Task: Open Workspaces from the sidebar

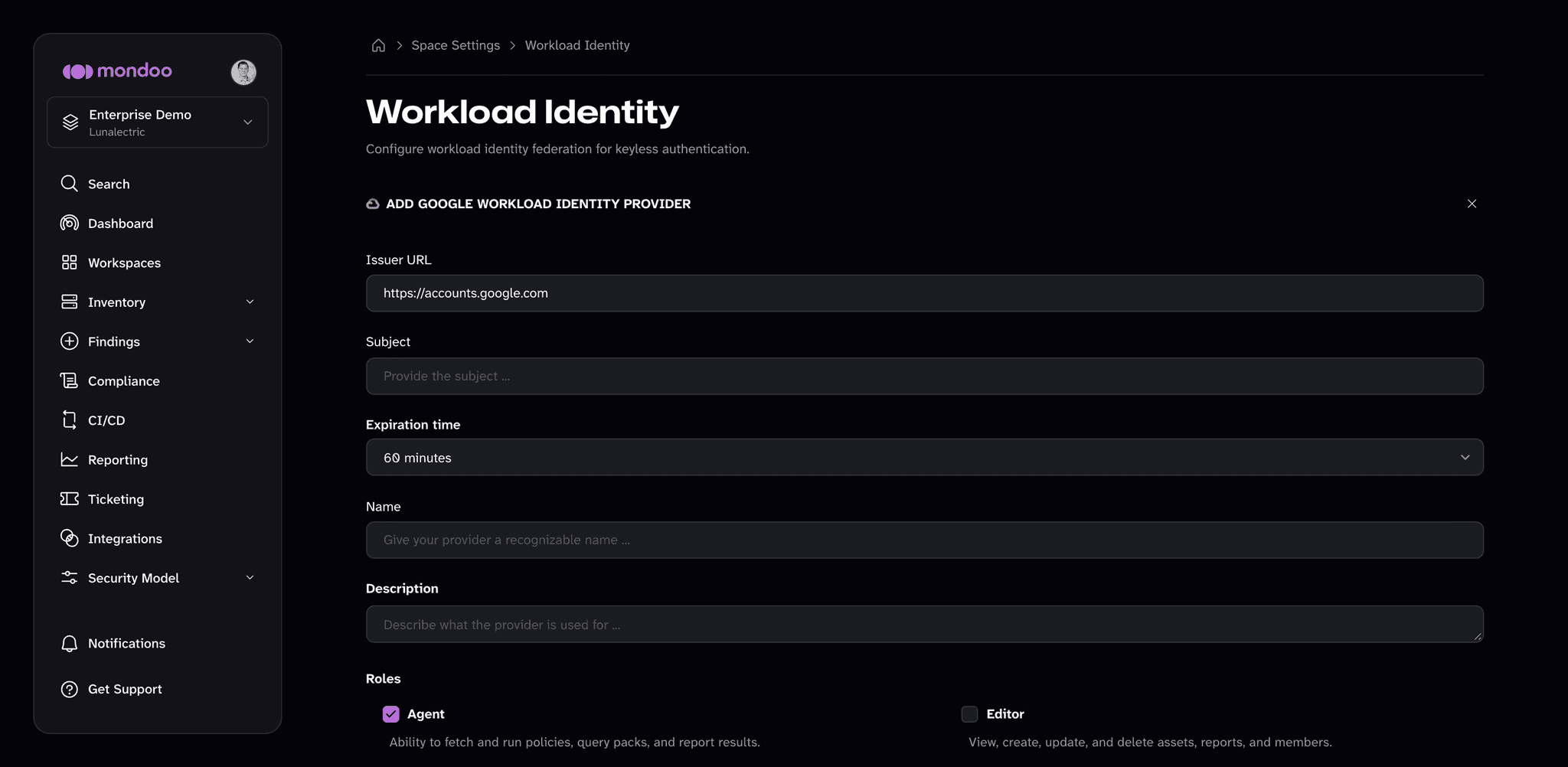Action: point(124,263)
